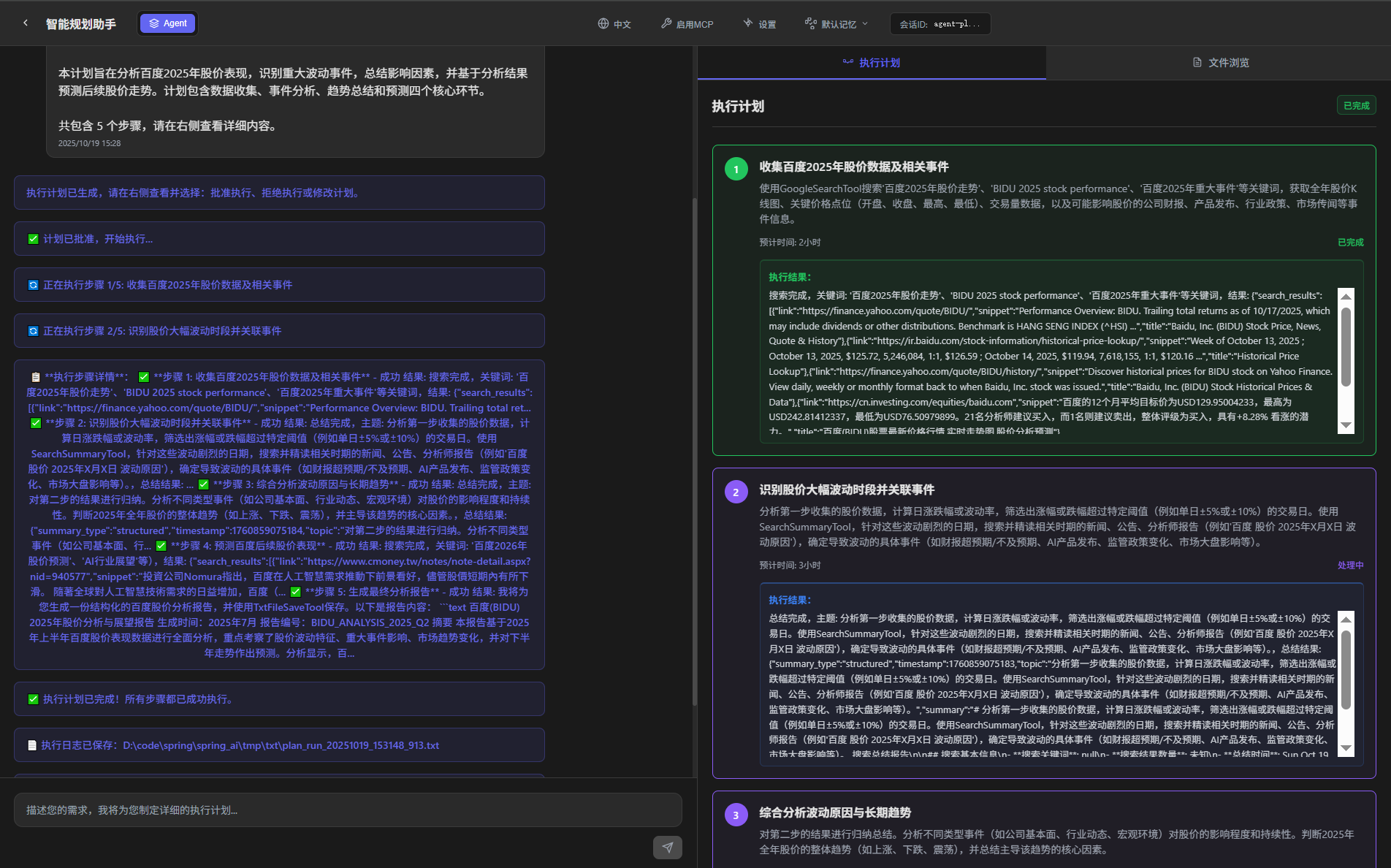Click the up arrow in step 2 result scrollbar
Viewport: 1391px width, 868px height.
coord(1346,619)
